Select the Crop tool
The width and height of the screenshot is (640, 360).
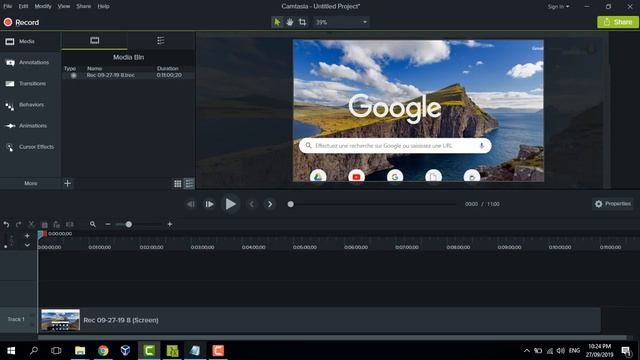[x=302, y=22]
